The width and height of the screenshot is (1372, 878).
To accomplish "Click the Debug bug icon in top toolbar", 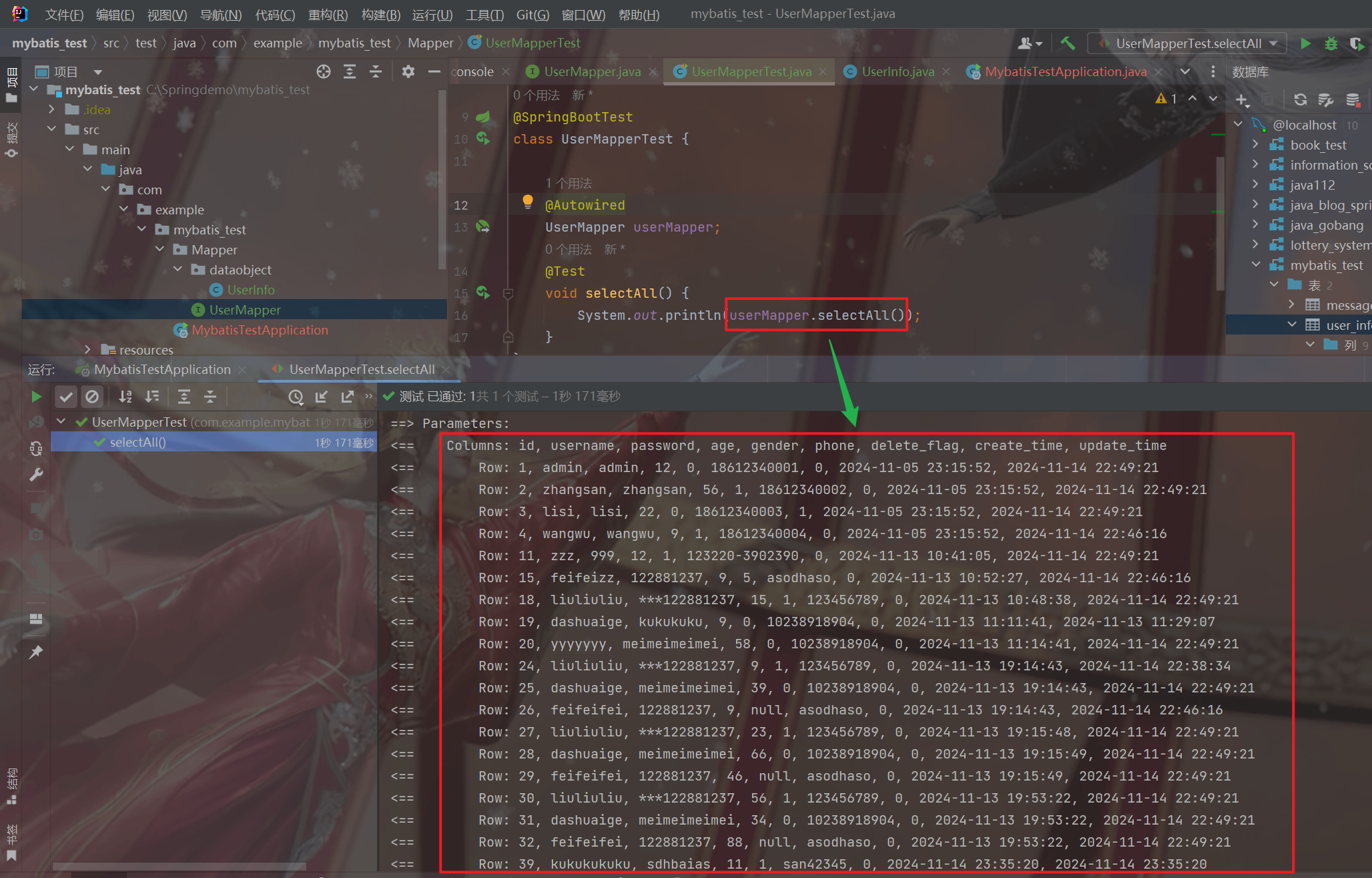I will tap(1331, 43).
